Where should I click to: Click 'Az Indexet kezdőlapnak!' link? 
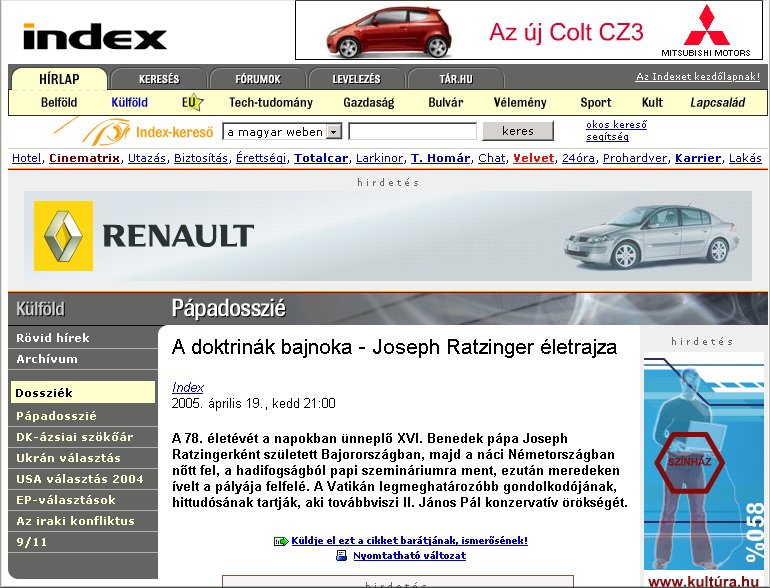click(x=698, y=77)
